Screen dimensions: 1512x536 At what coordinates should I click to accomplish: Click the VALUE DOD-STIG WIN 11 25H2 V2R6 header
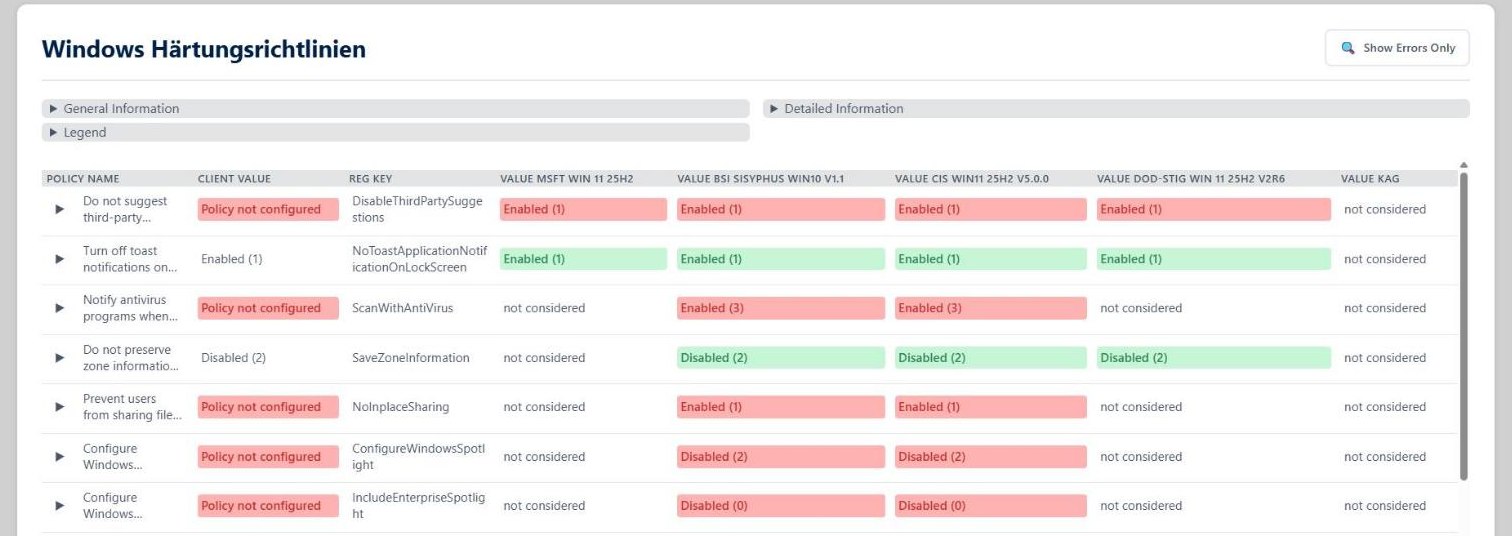pyautogui.click(x=1191, y=179)
